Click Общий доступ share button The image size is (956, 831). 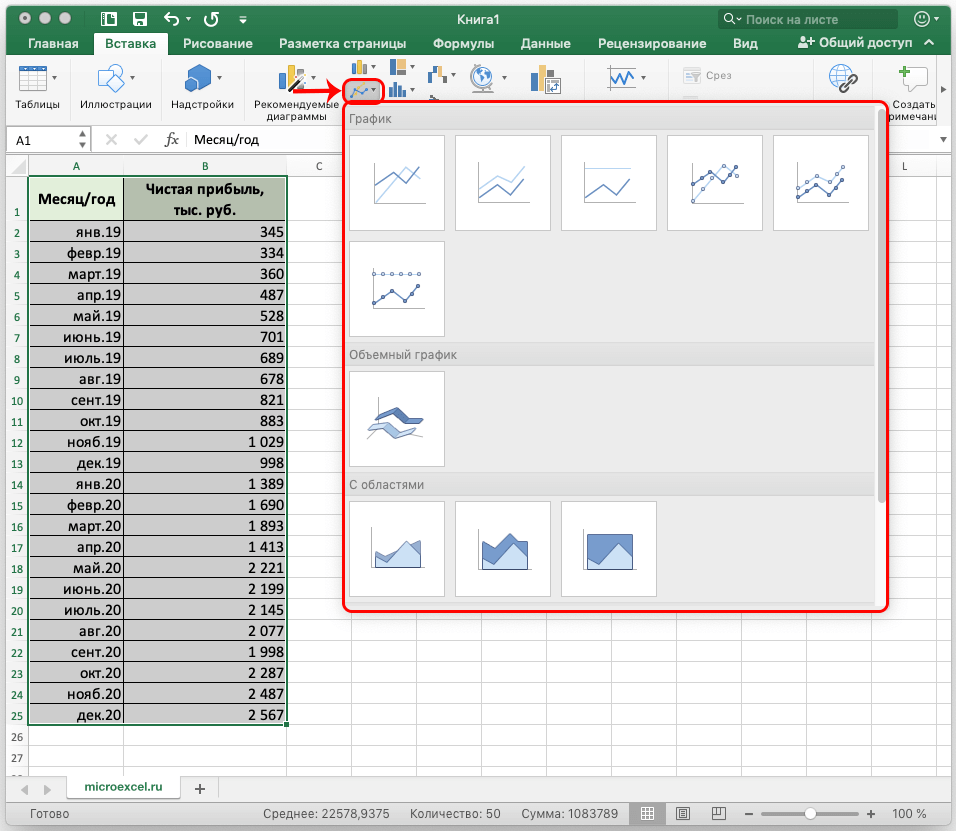pos(855,43)
